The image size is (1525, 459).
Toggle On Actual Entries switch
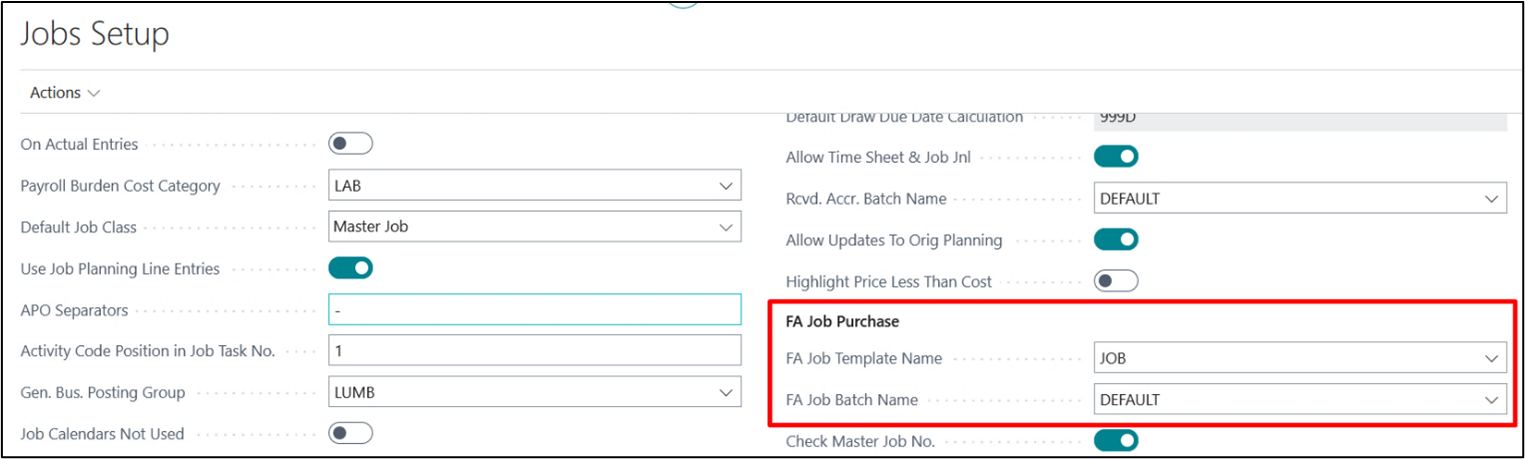click(350, 144)
